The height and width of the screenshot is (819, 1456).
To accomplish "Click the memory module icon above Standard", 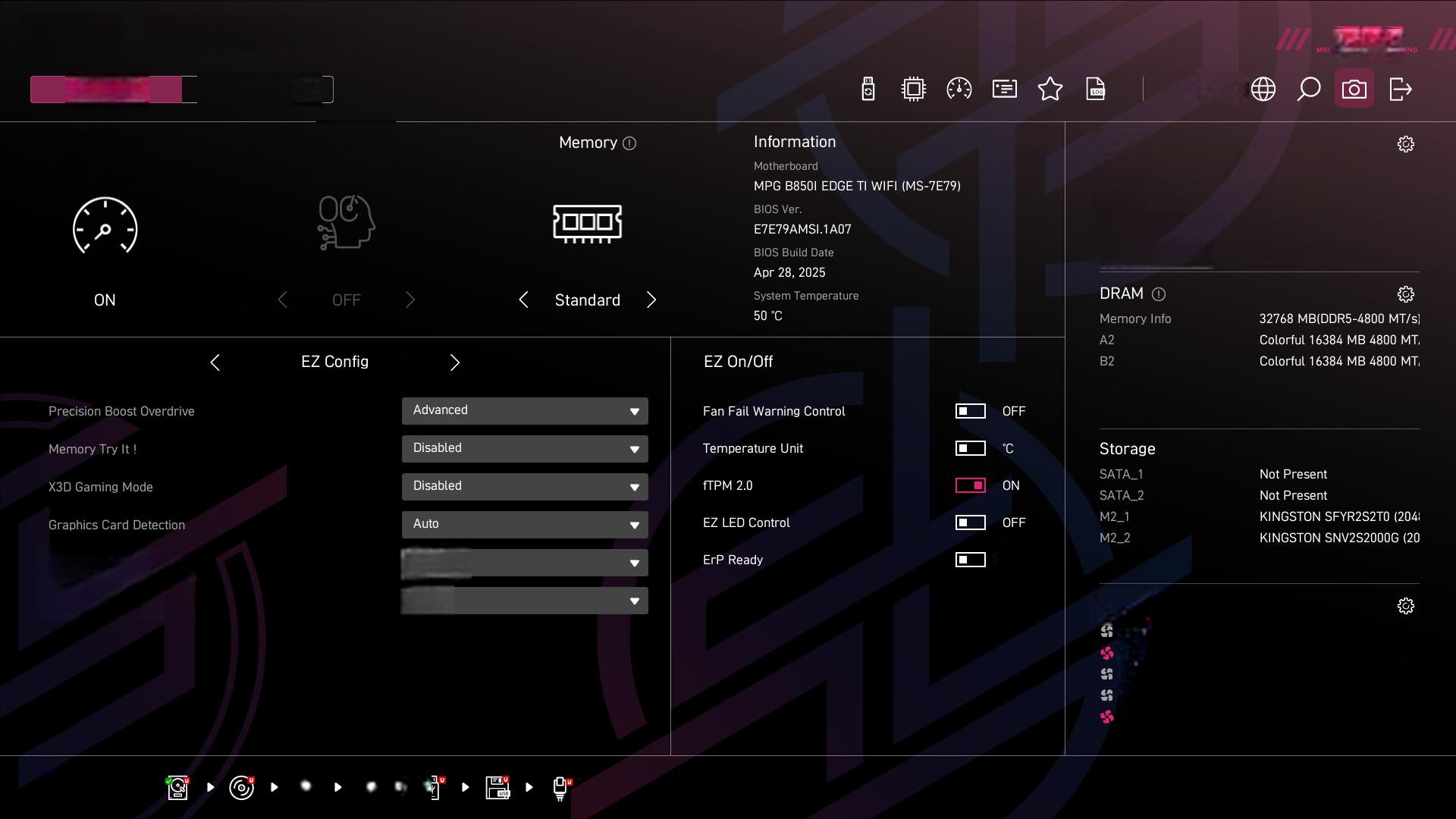I will (588, 224).
